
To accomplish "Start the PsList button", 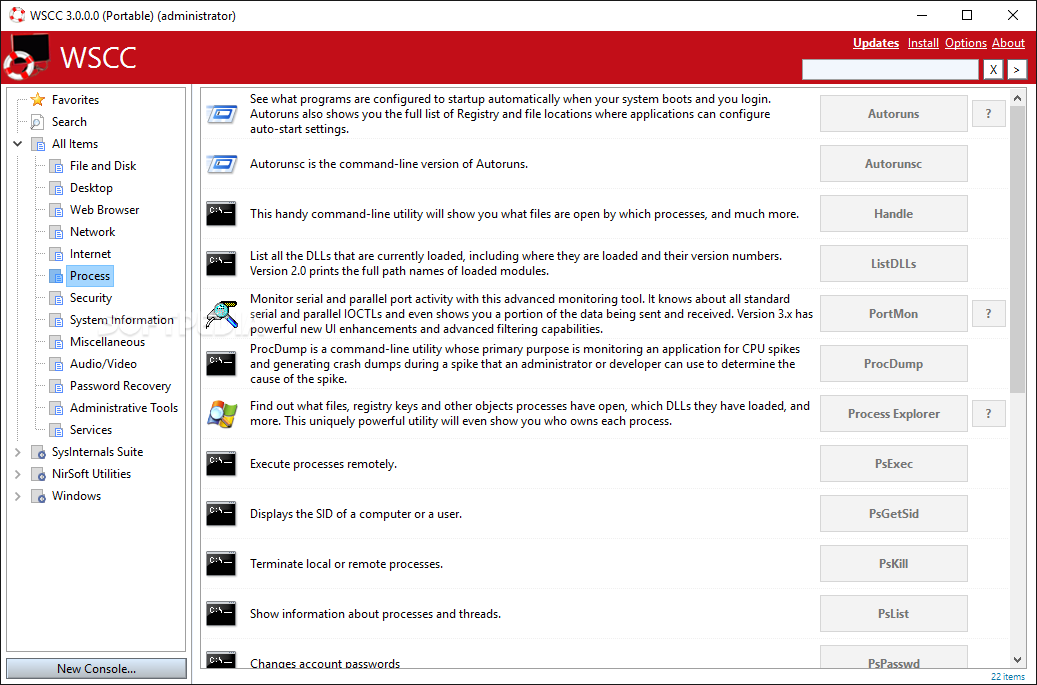I will 893,614.
